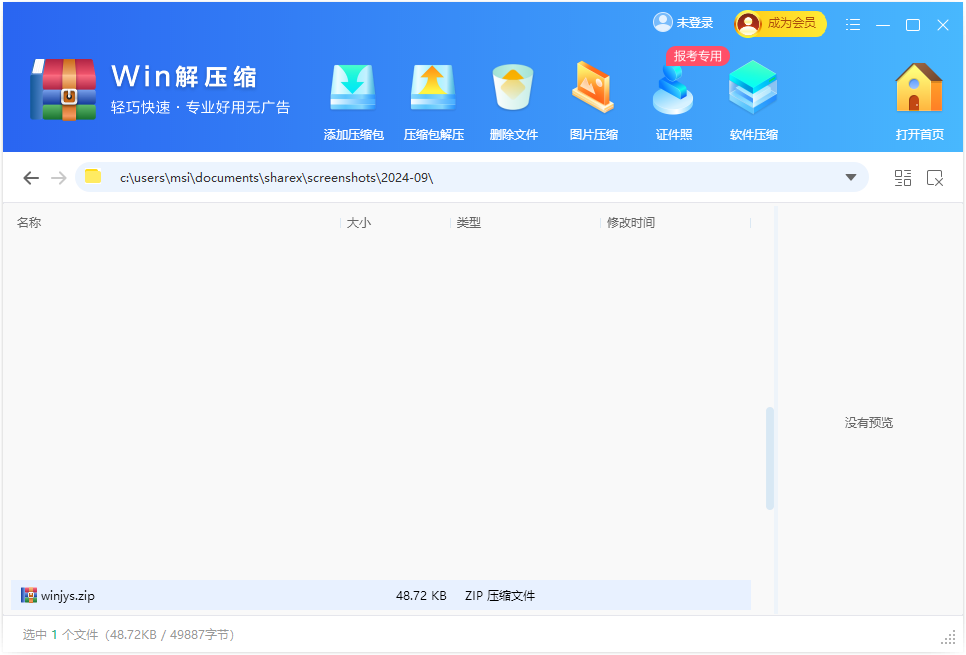Click the ZIP 压缩文件 type cell
The width and height of the screenshot is (966, 655).
click(500, 596)
